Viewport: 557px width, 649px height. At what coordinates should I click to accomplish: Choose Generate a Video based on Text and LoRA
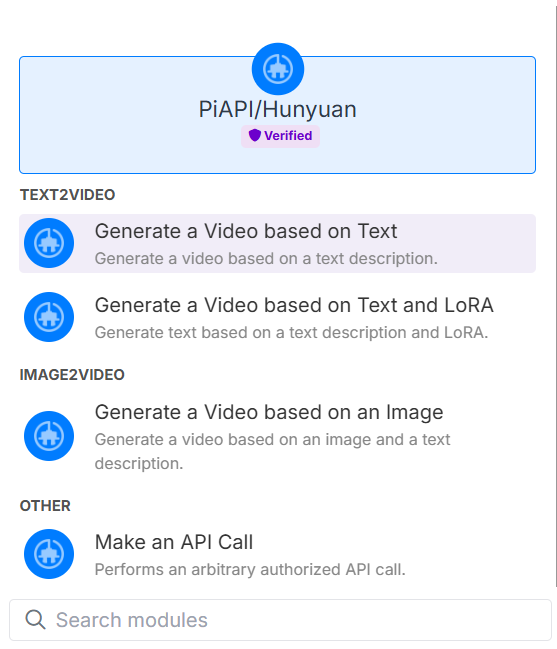click(x=277, y=317)
